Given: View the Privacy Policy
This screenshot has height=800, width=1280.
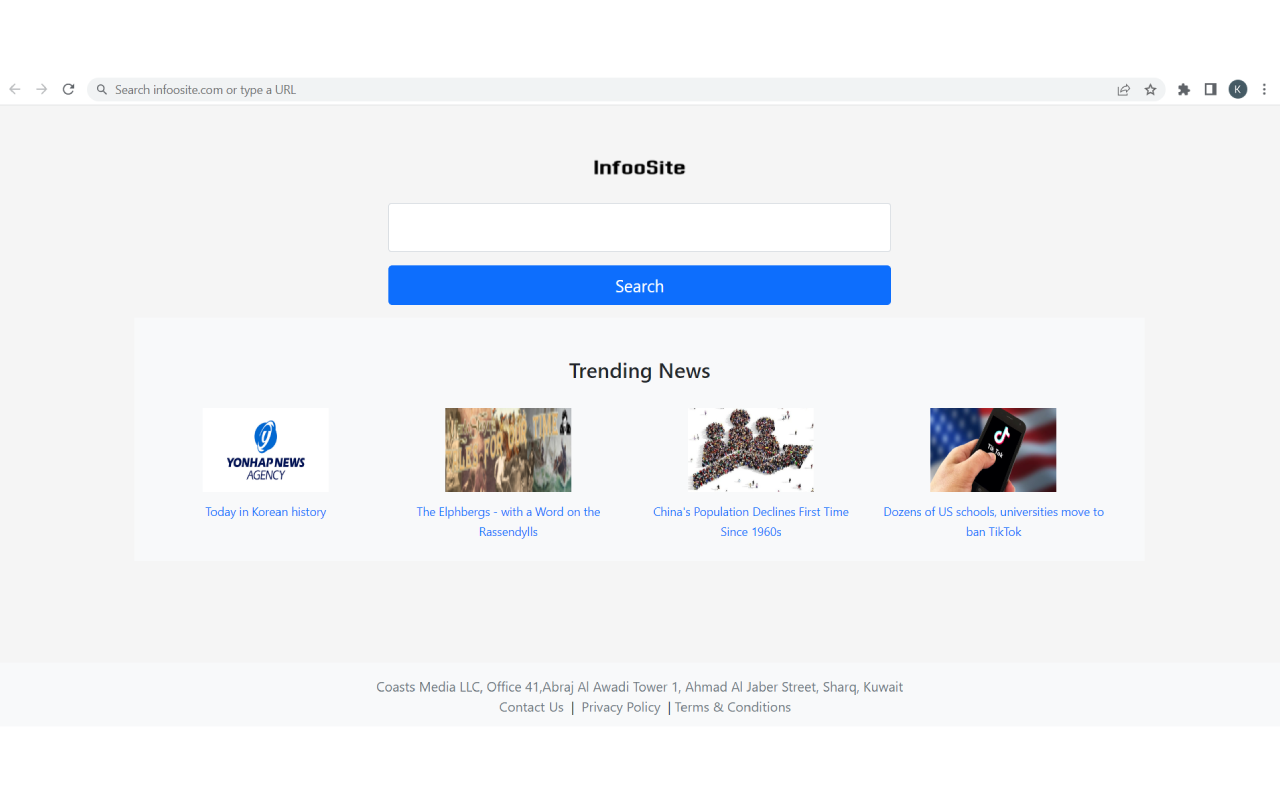Looking at the screenshot, I should point(620,707).
